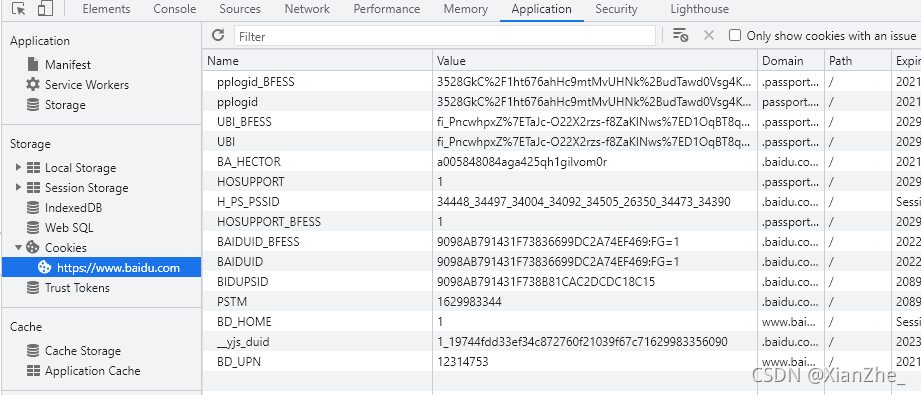Select the BD_HOME cookie row
Viewport: 921px width, 395px height.
pos(562,322)
